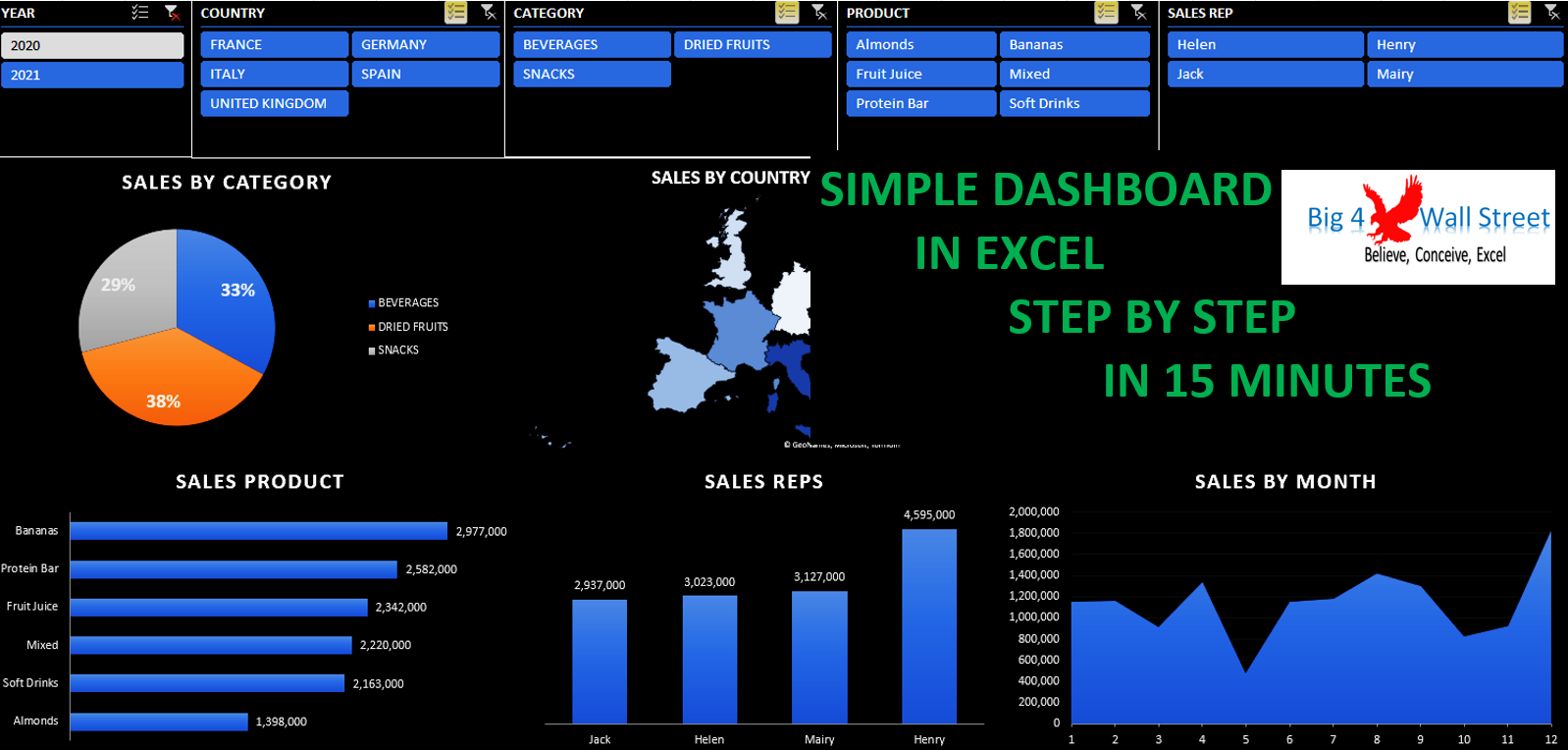Screen dimensions: 1568x750
Task: Click the Big 4 Wall Street logo
Action: [1418, 227]
